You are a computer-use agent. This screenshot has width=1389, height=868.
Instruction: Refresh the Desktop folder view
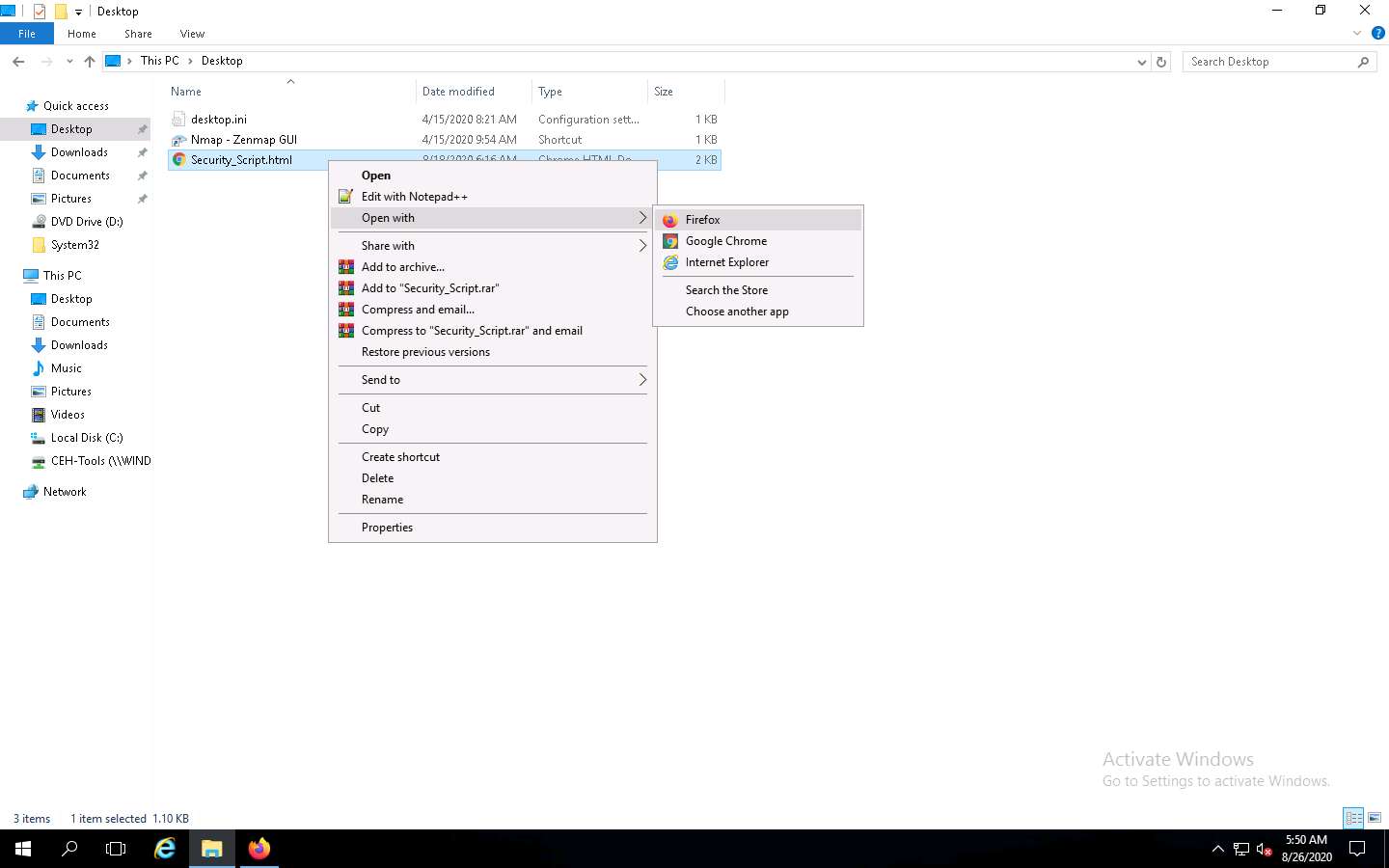1161,61
